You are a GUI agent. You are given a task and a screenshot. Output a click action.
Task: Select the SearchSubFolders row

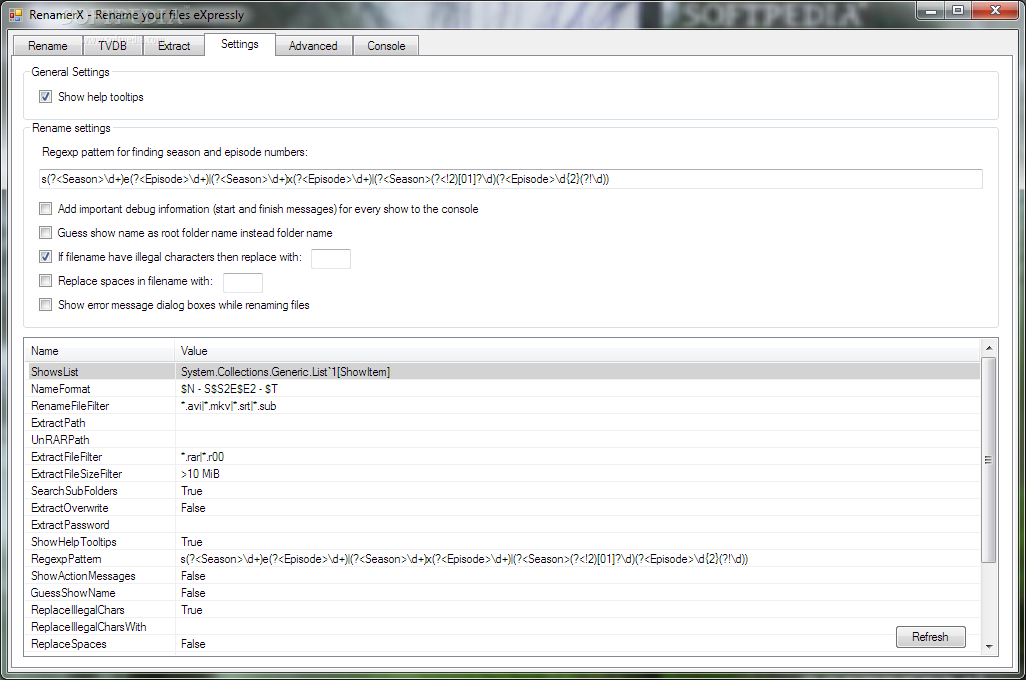click(x=503, y=491)
